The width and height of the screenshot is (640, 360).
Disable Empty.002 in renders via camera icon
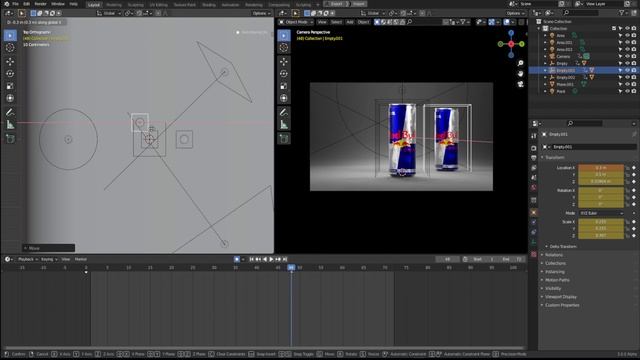point(634,78)
